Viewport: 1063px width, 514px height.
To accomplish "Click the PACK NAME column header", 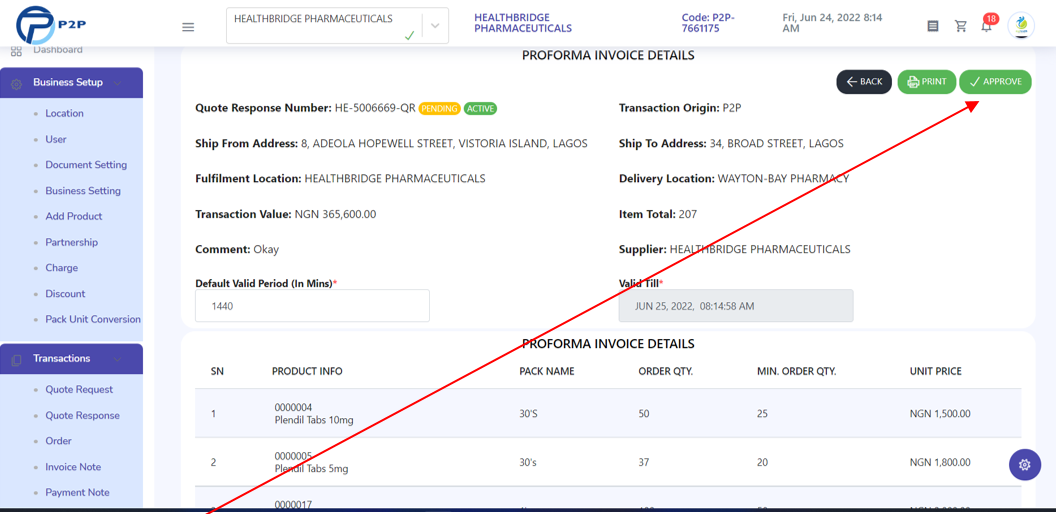I will [x=547, y=371].
